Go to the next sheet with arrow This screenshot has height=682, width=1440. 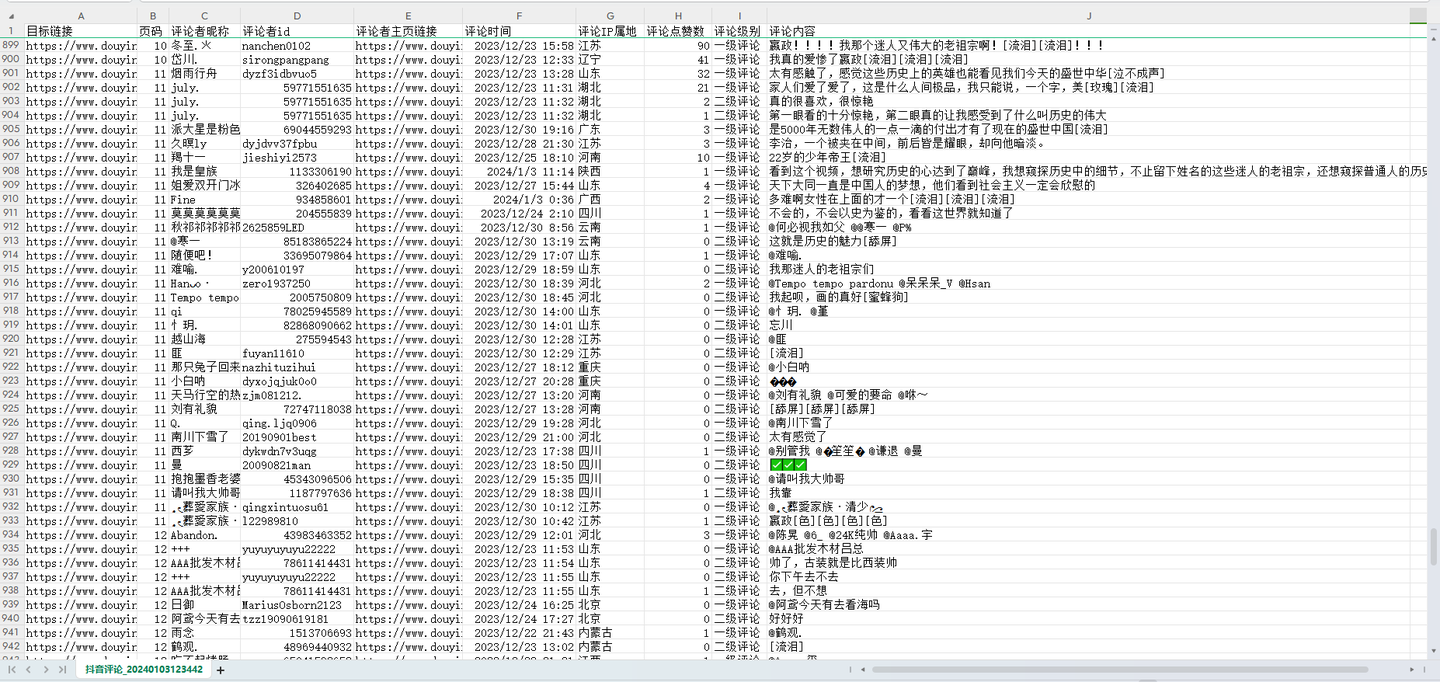pos(46,669)
